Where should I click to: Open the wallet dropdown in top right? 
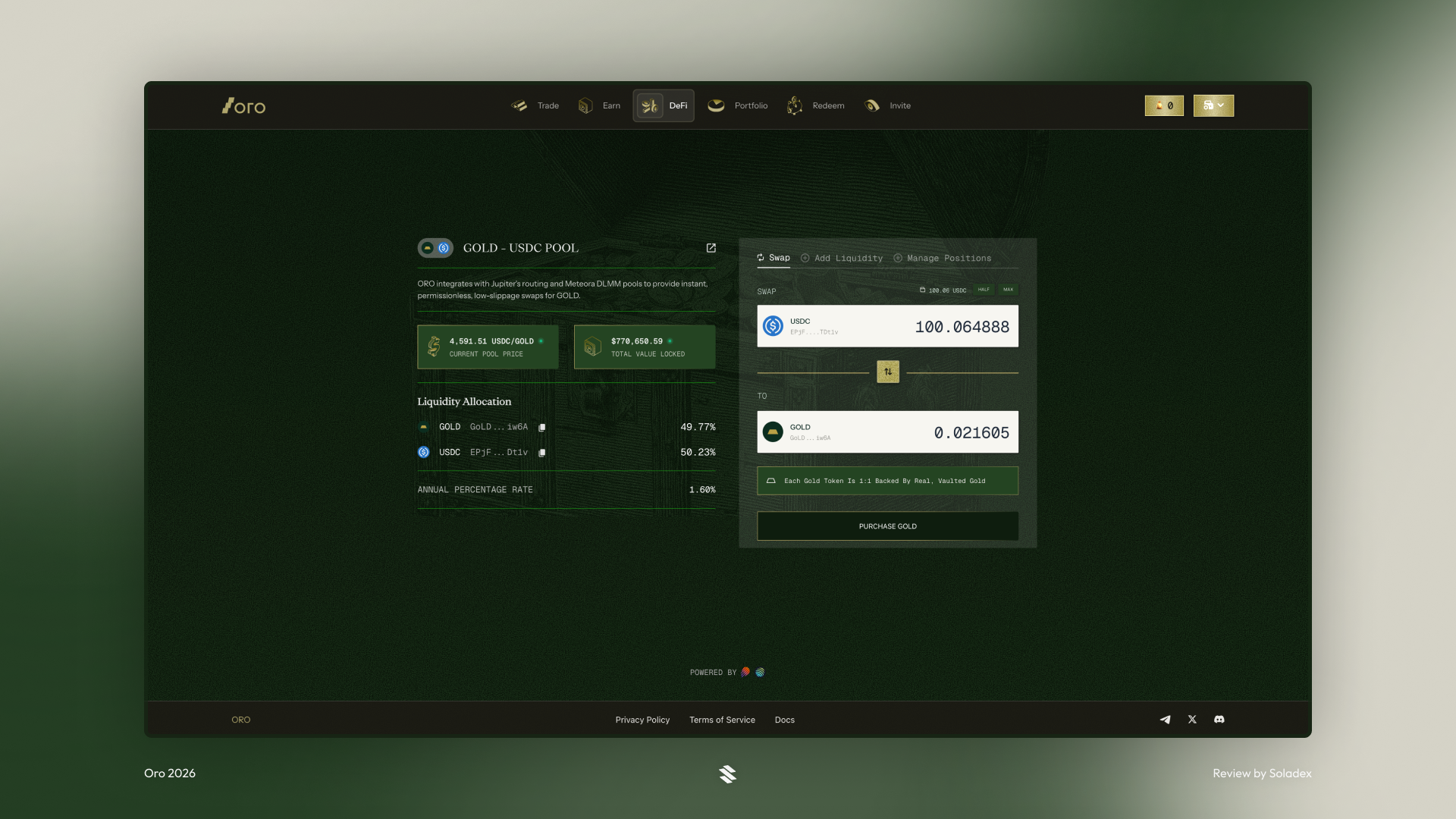coord(1213,105)
